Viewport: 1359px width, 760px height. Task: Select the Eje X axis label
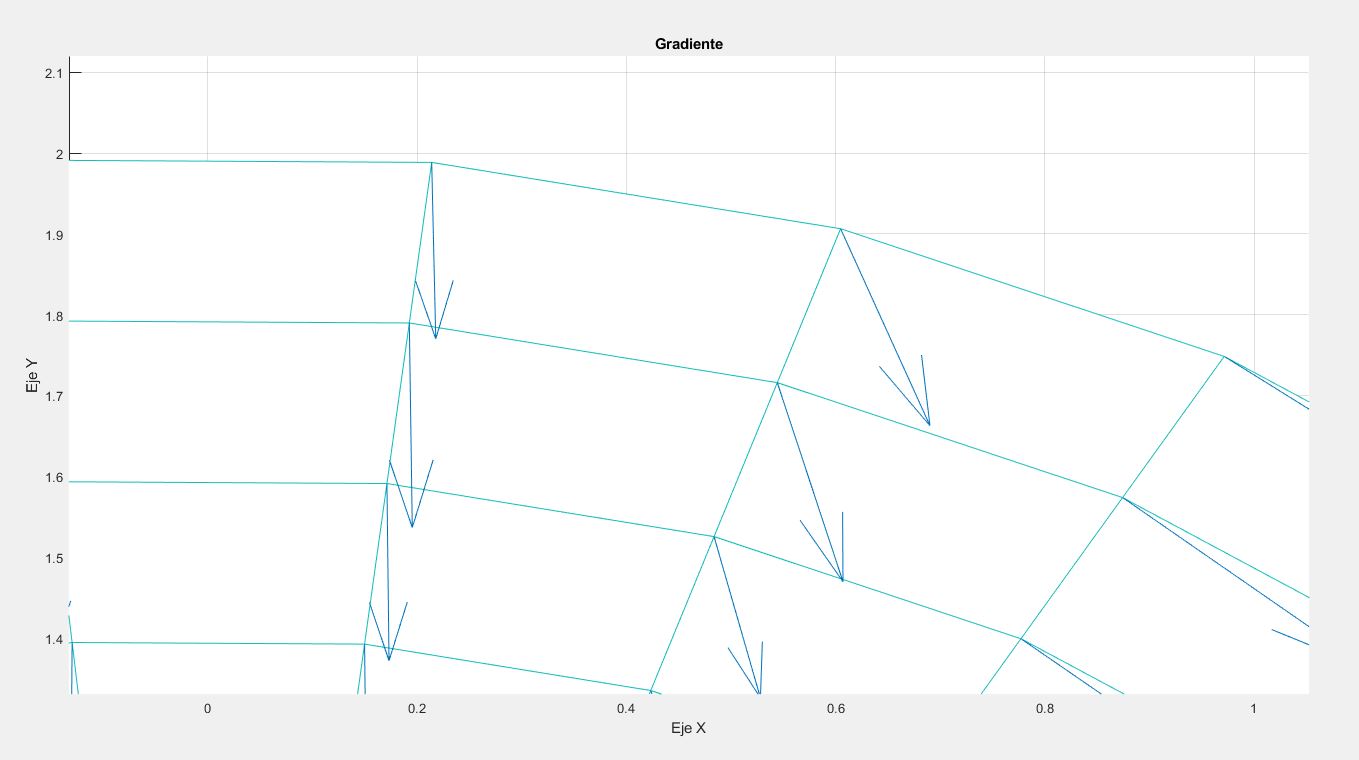click(x=688, y=729)
